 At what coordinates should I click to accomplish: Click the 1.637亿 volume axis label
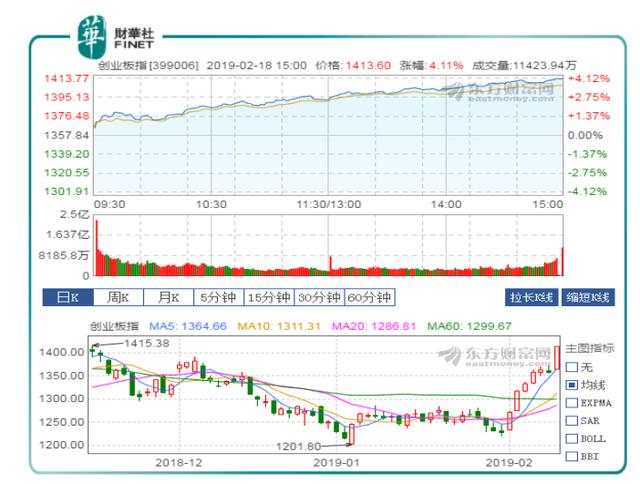[x=67, y=235]
